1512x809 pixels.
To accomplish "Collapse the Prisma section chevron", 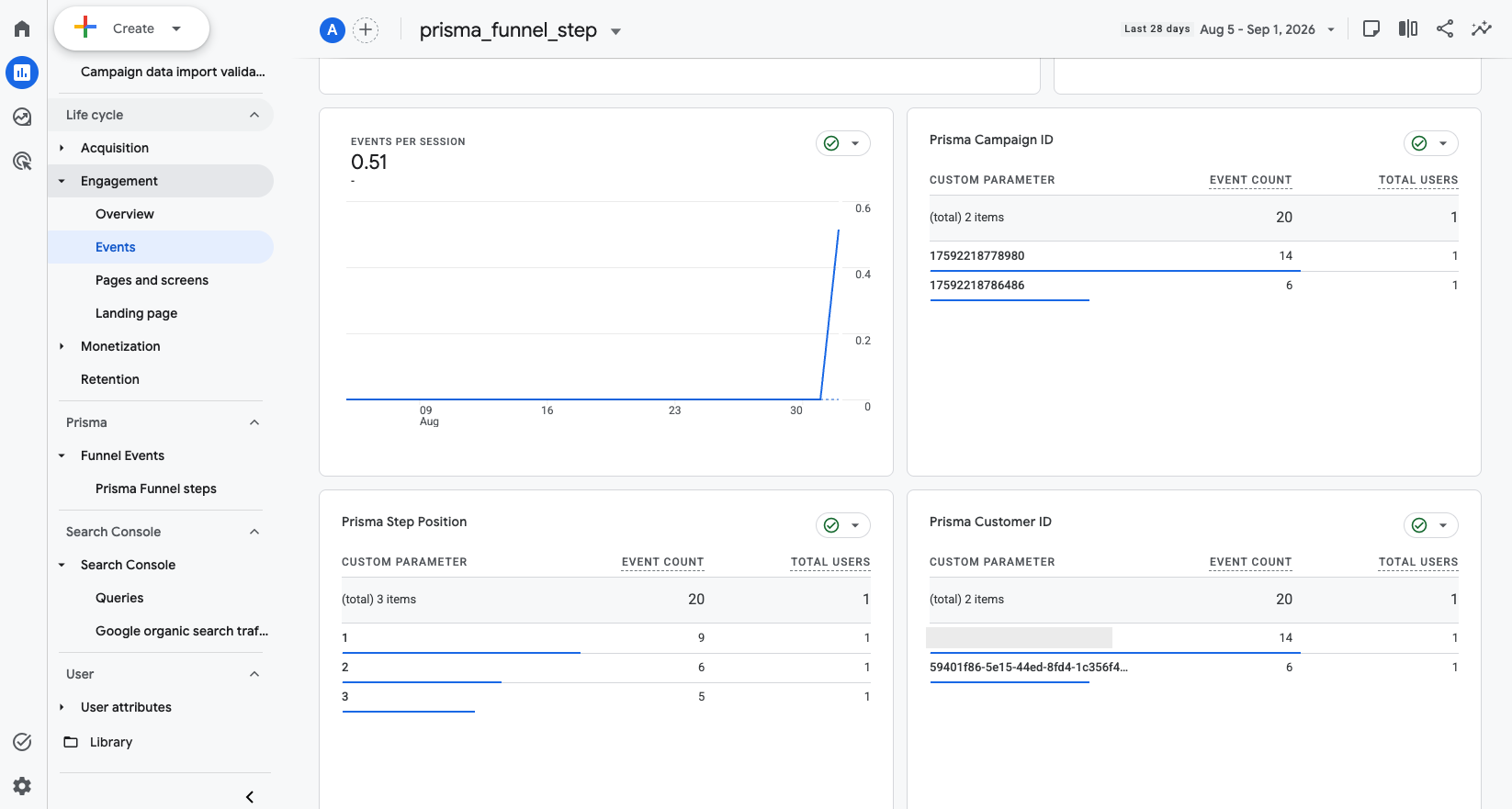I will click(254, 422).
